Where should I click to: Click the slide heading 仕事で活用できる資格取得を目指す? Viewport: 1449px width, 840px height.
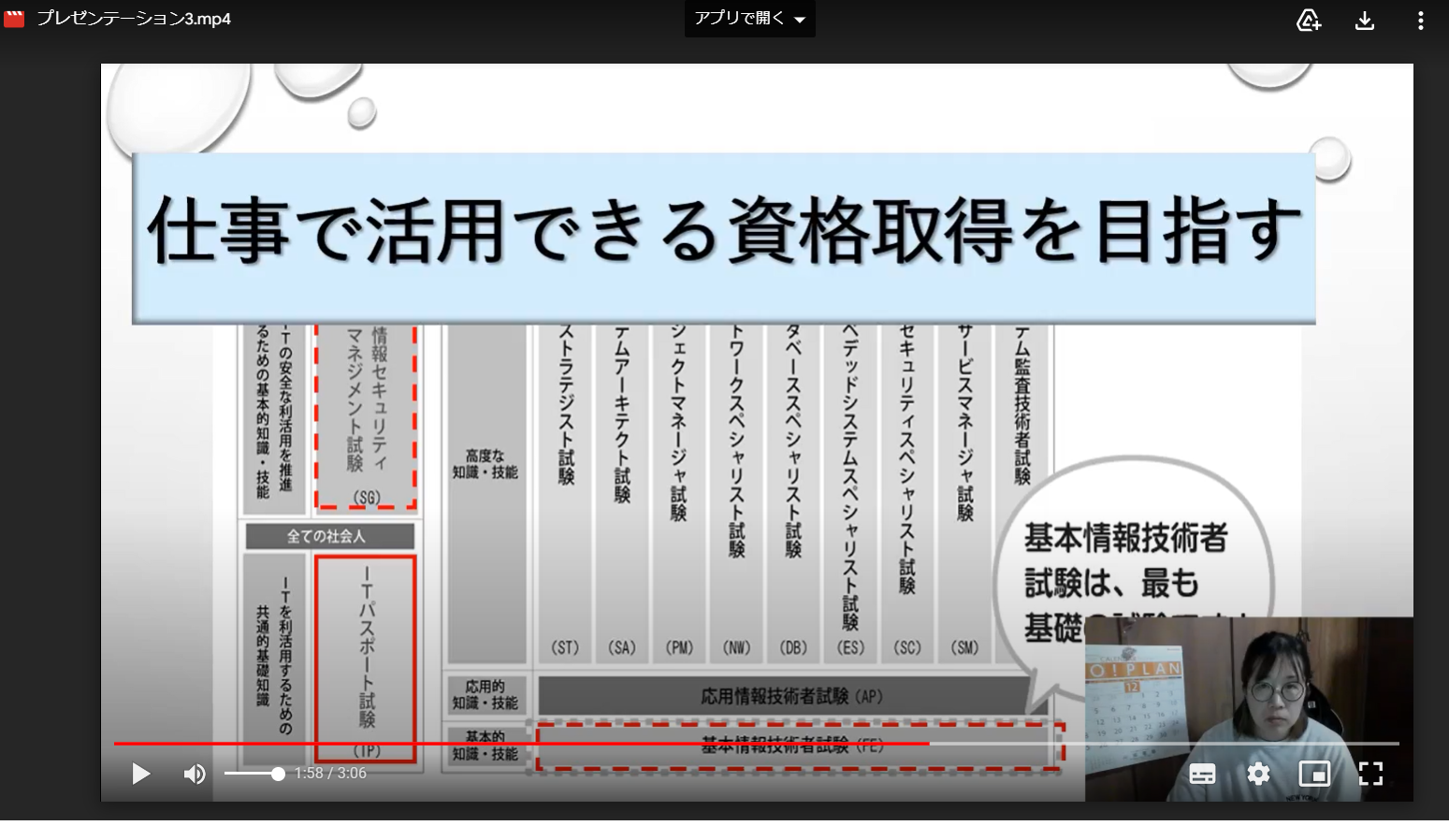tap(724, 230)
